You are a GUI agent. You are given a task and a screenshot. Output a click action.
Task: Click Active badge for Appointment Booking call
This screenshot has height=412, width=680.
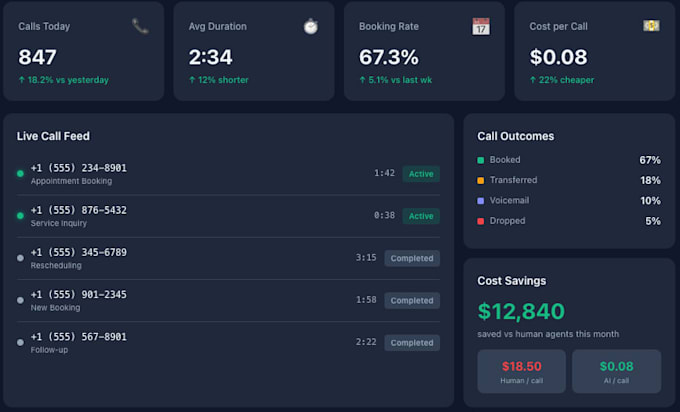point(421,174)
